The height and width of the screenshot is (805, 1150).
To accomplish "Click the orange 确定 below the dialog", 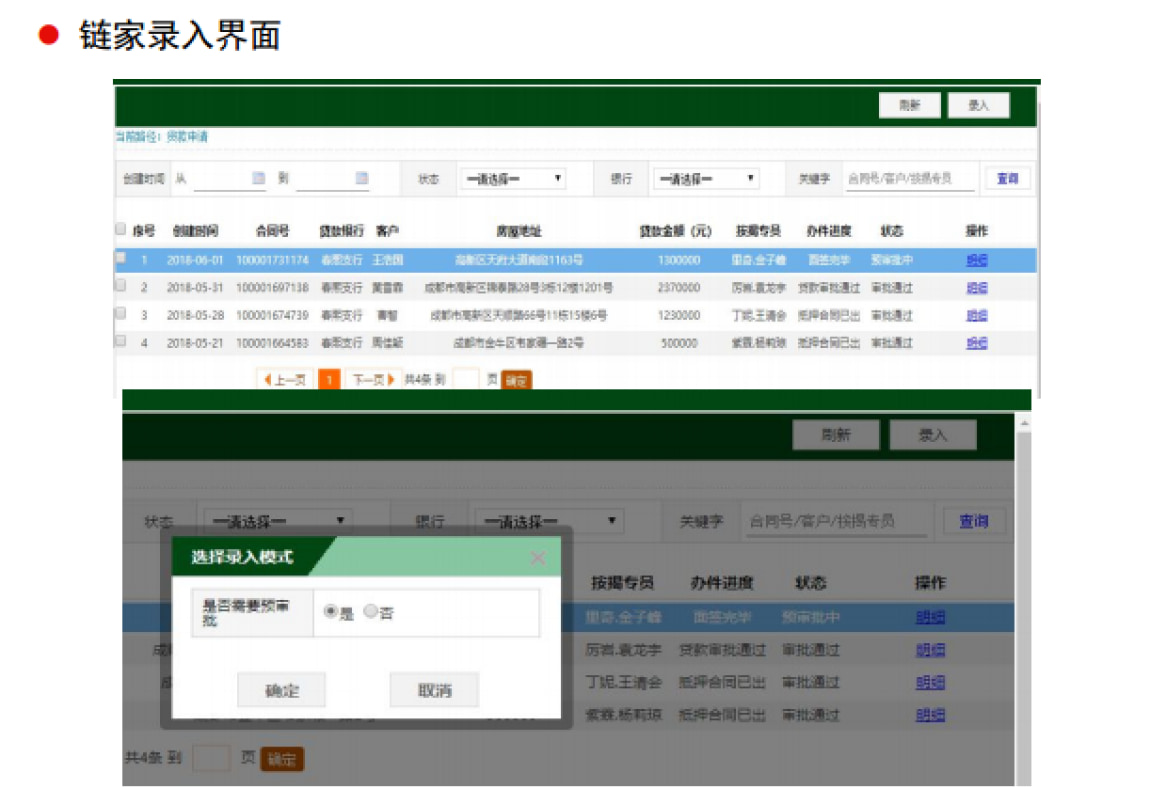I will [x=282, y=759].
